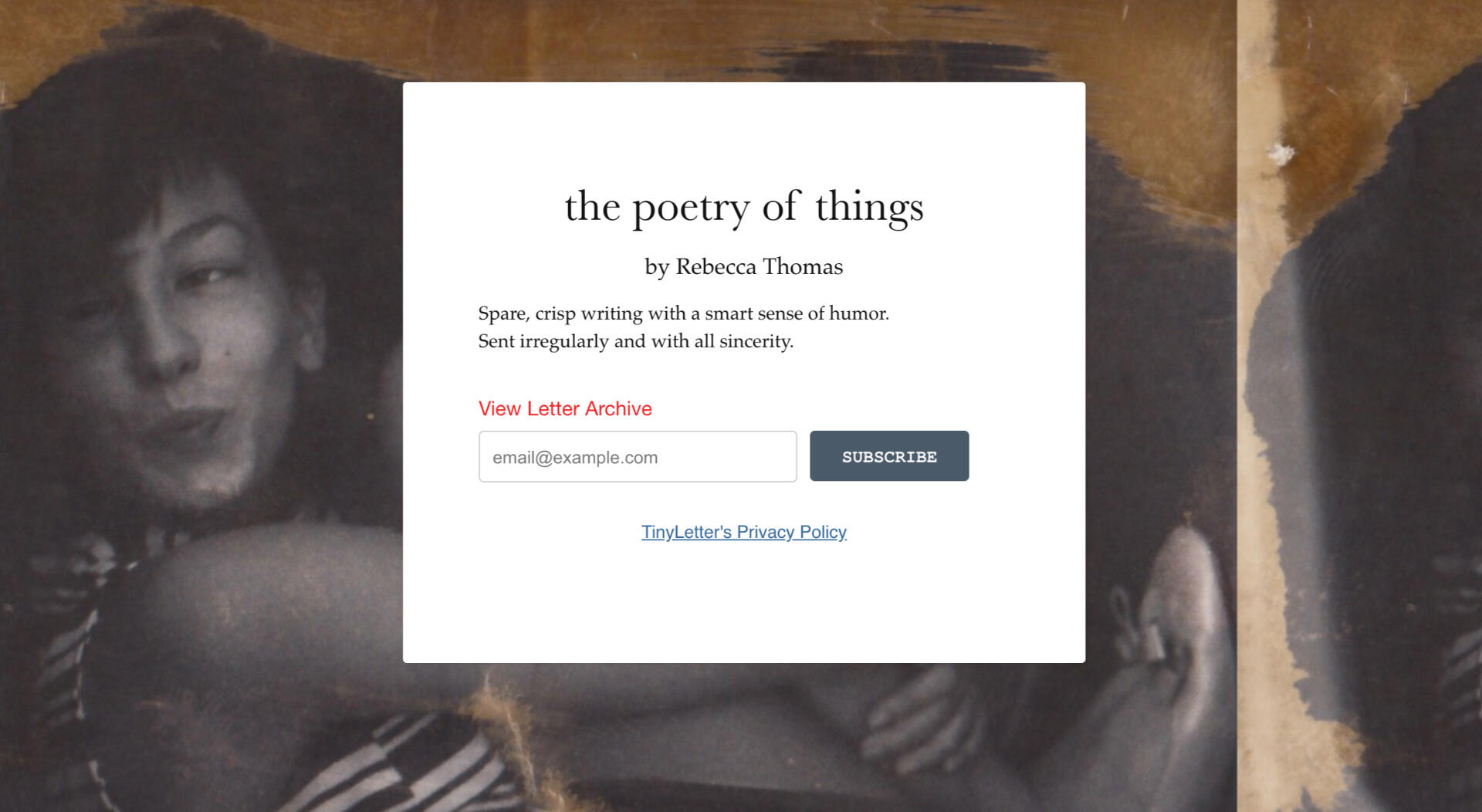Open TinyLetter's Privacy Policy link

(x=743, y=532)
